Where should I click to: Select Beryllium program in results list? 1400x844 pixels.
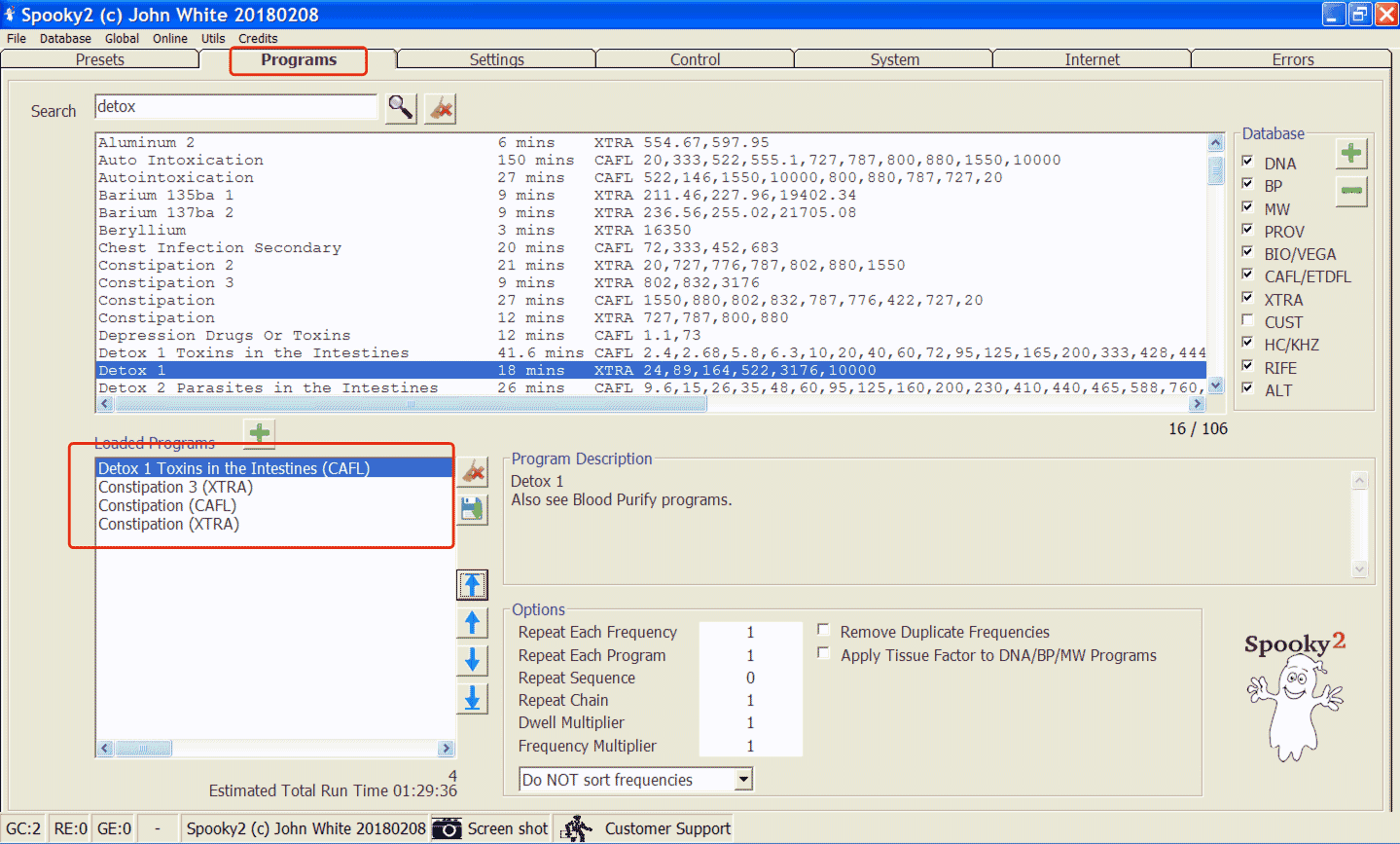click(x=652, y=230)
